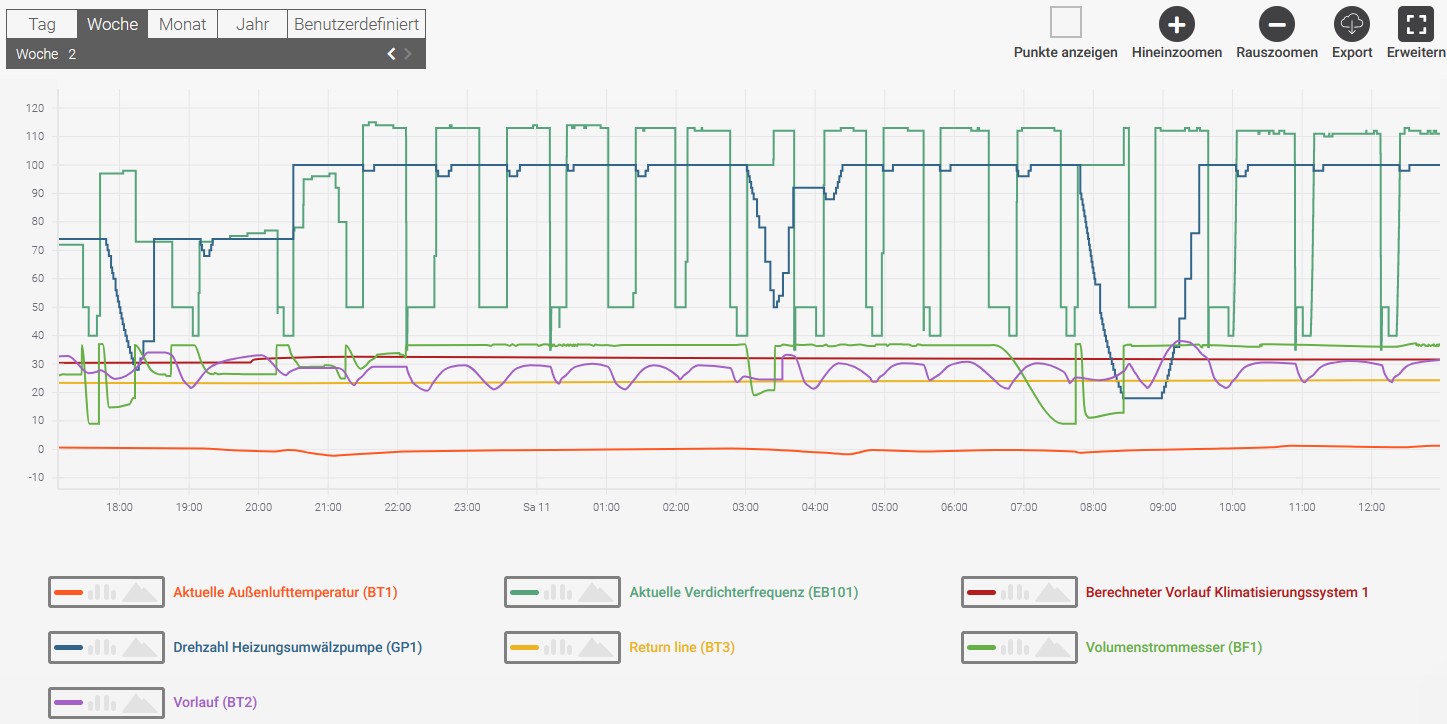Click the 120 value on the y-axis
1447x724 pixels.
pyautogui.click(x=35, y=108)
